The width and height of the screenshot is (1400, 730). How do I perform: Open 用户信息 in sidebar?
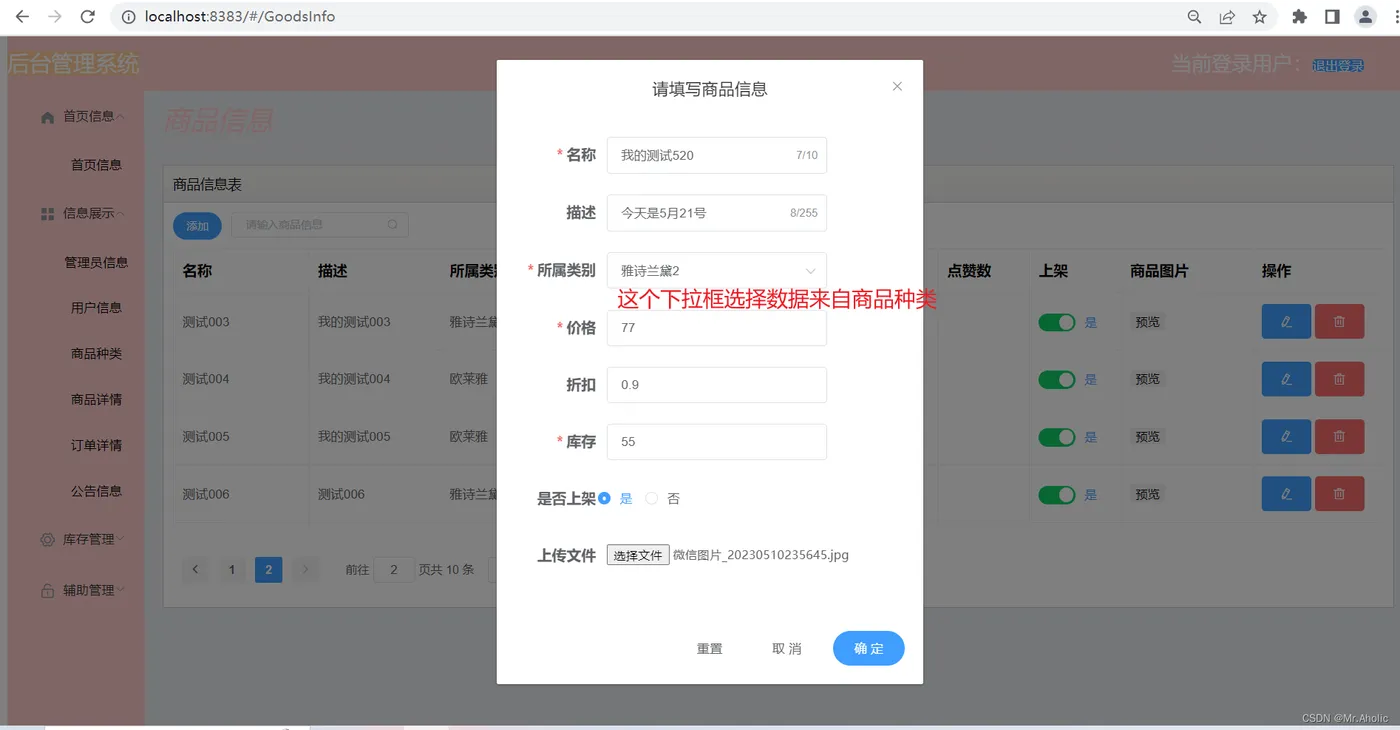coord(96,308)
